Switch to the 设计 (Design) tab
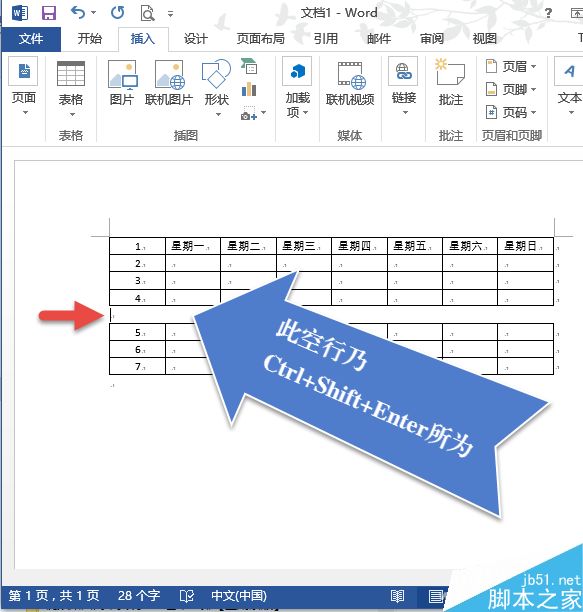 coord(196,39)
